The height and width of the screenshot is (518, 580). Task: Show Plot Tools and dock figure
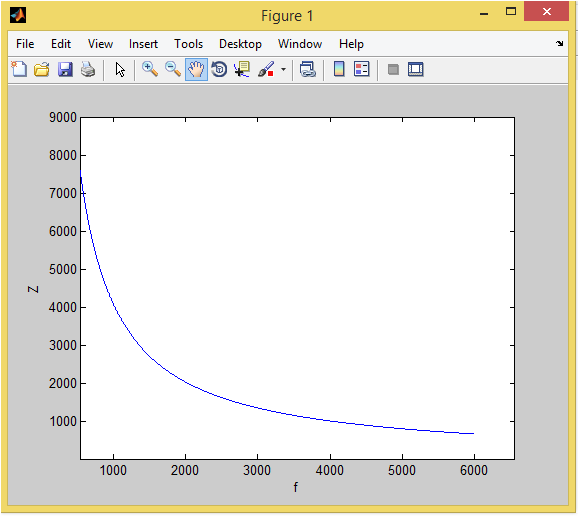click(415, 69)
